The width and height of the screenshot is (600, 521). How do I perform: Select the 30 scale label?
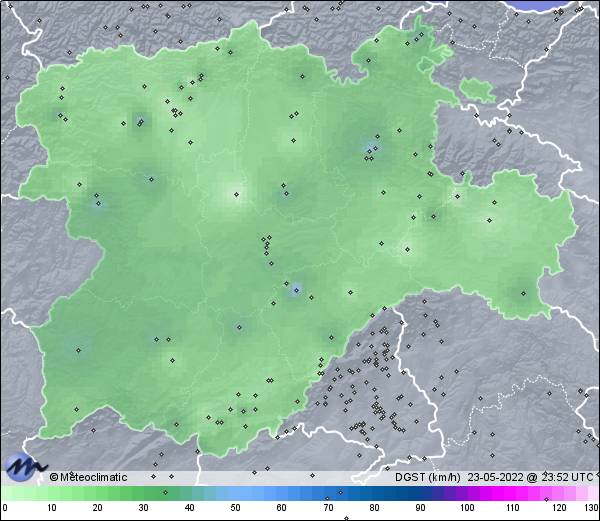143,508
